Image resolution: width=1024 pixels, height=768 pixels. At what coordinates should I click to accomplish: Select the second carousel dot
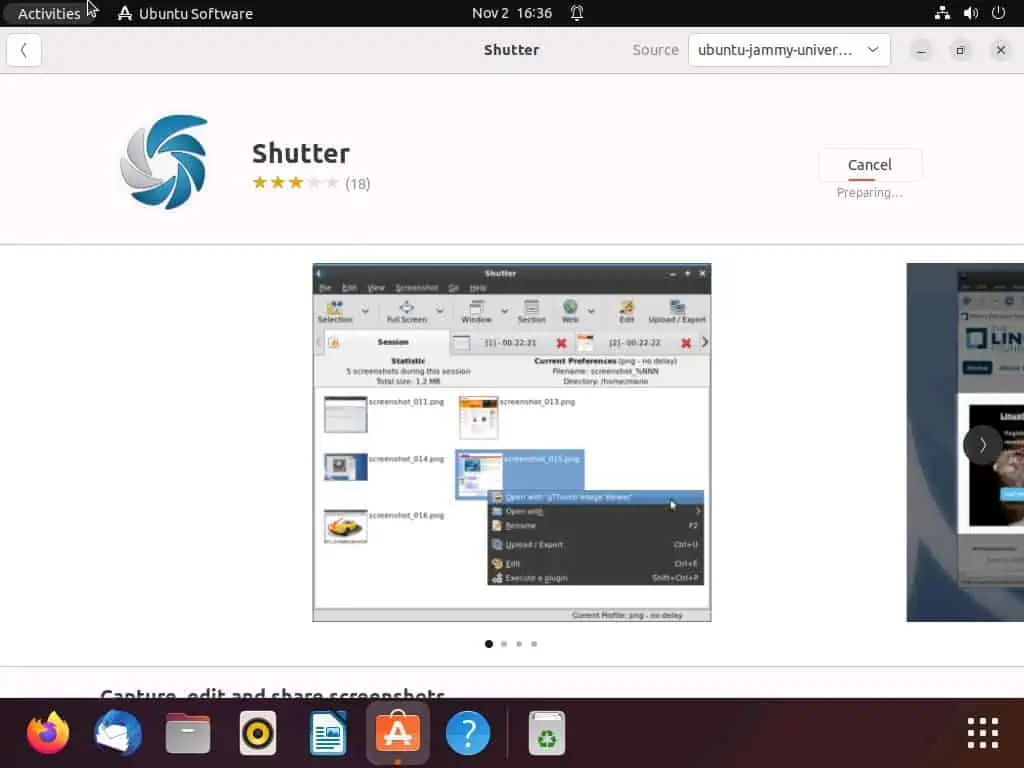504,644
